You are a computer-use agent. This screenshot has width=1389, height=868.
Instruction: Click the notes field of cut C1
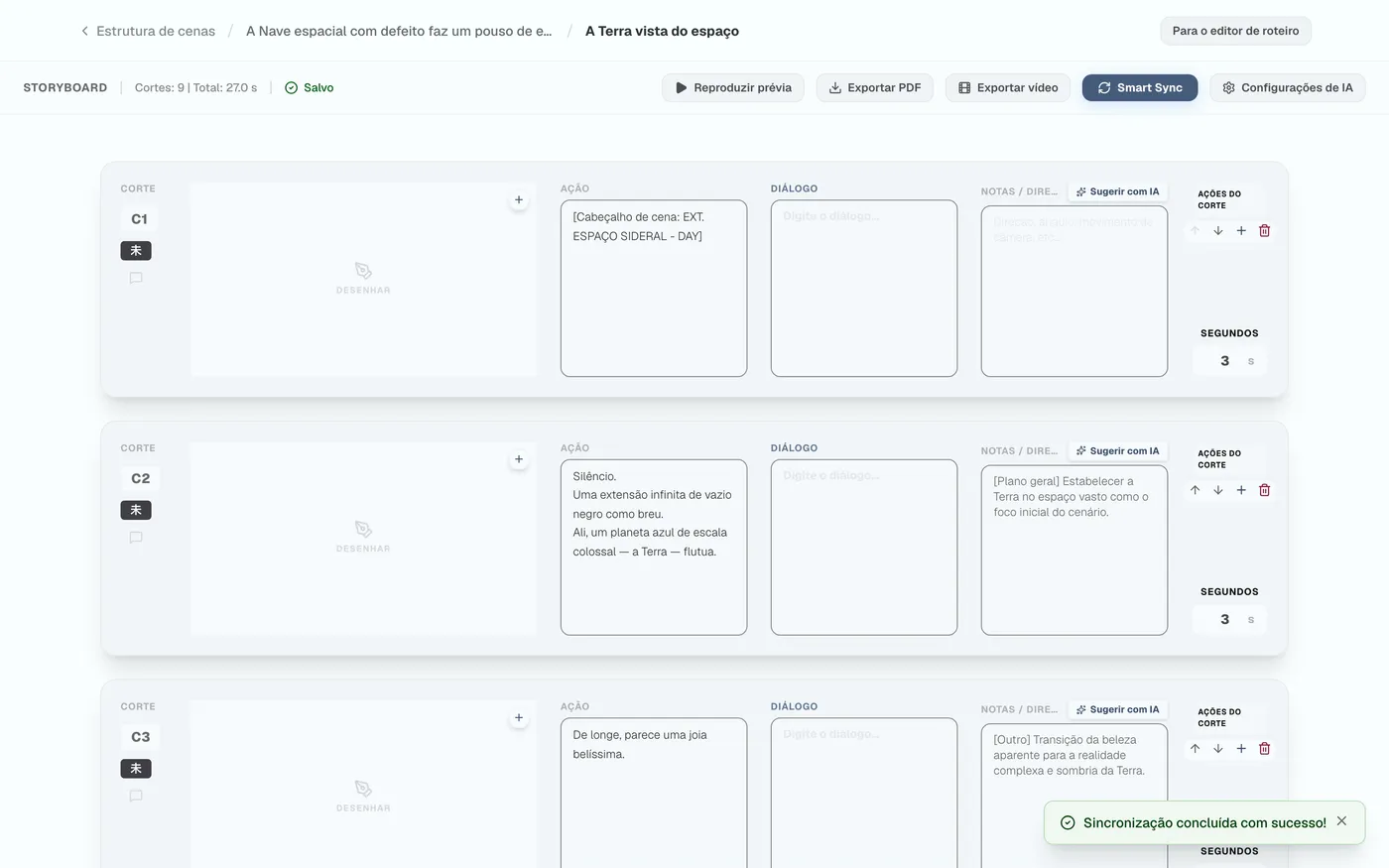click(1074, 292)
